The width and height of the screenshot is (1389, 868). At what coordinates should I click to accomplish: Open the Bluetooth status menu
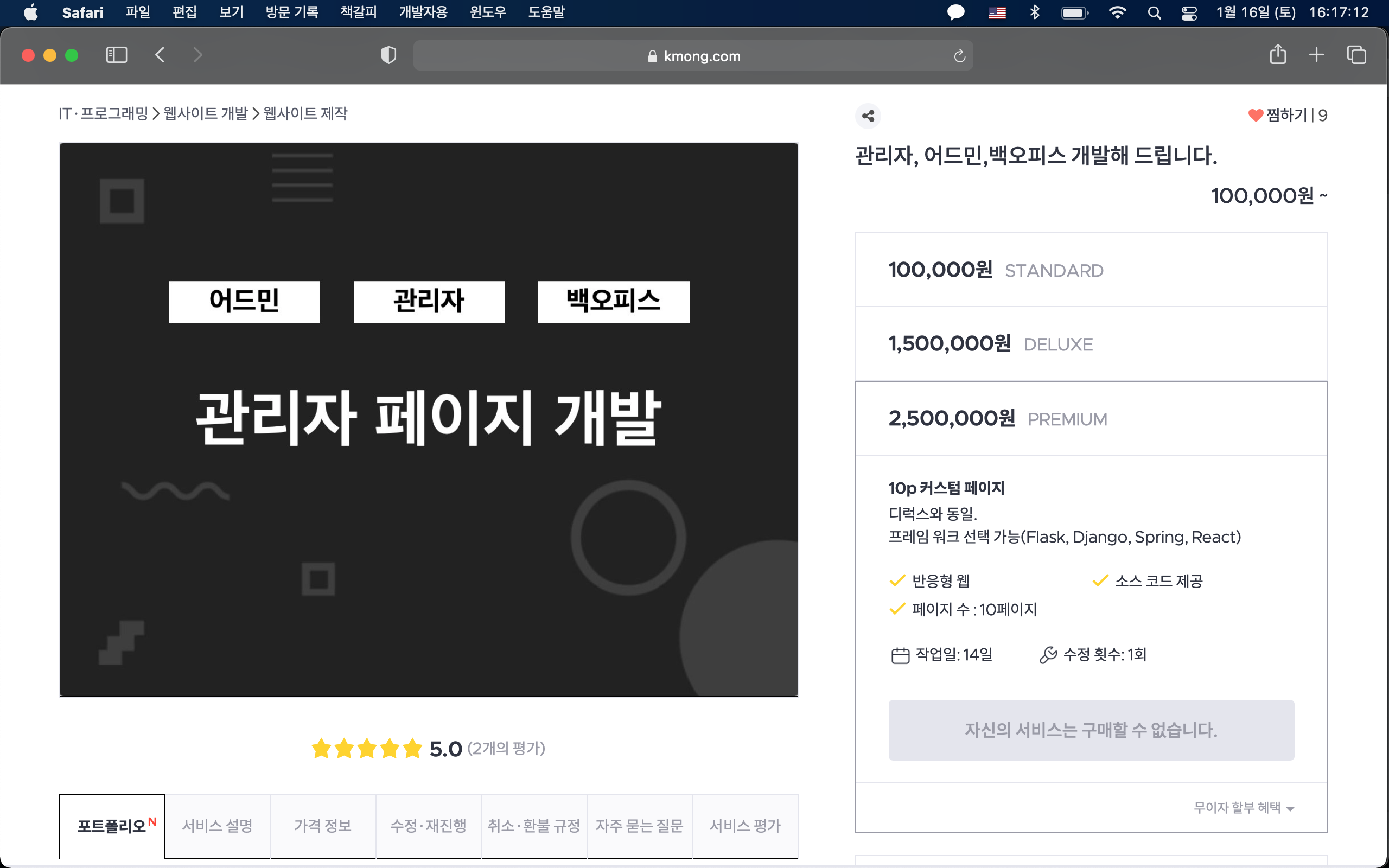(x=1034, y=12)
